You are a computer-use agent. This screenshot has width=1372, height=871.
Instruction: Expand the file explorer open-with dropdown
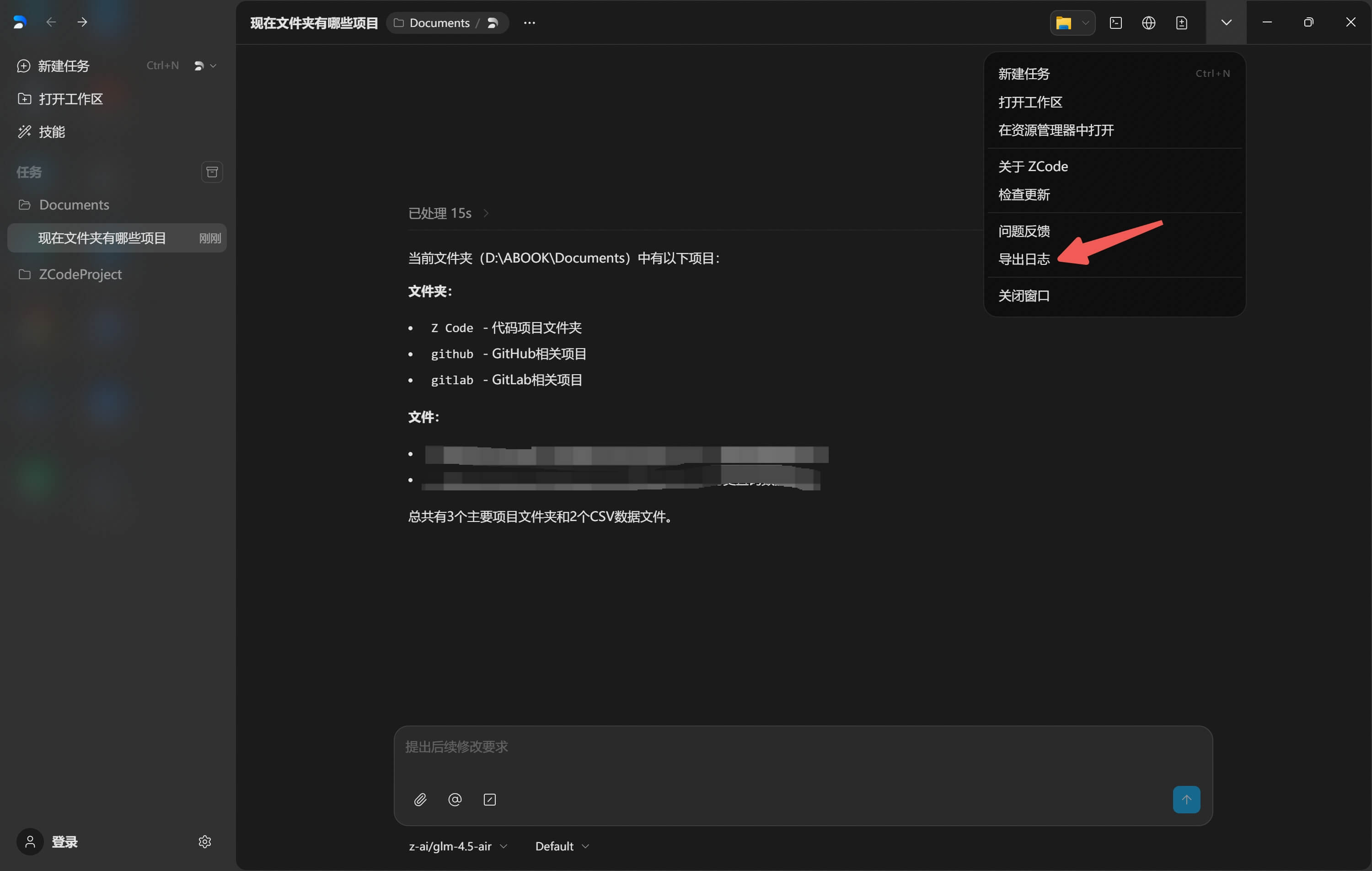tap(1085, 23)
